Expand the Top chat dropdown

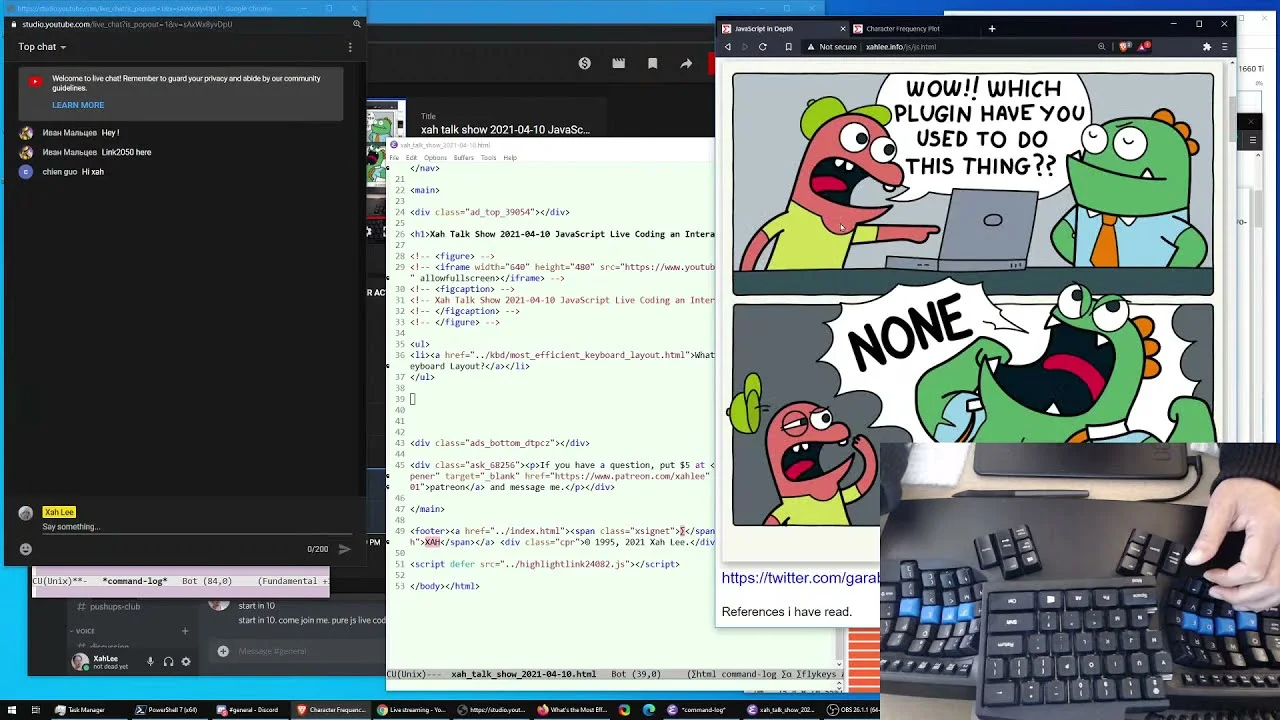tap(42, 47)
